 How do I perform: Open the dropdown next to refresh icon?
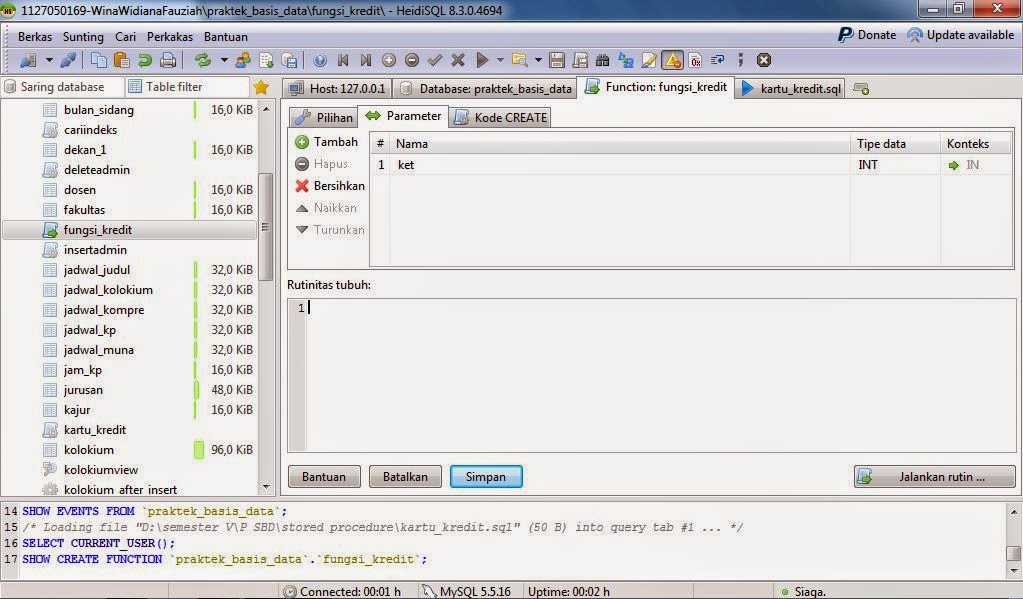pyautogui.click(x=223, y=60)
